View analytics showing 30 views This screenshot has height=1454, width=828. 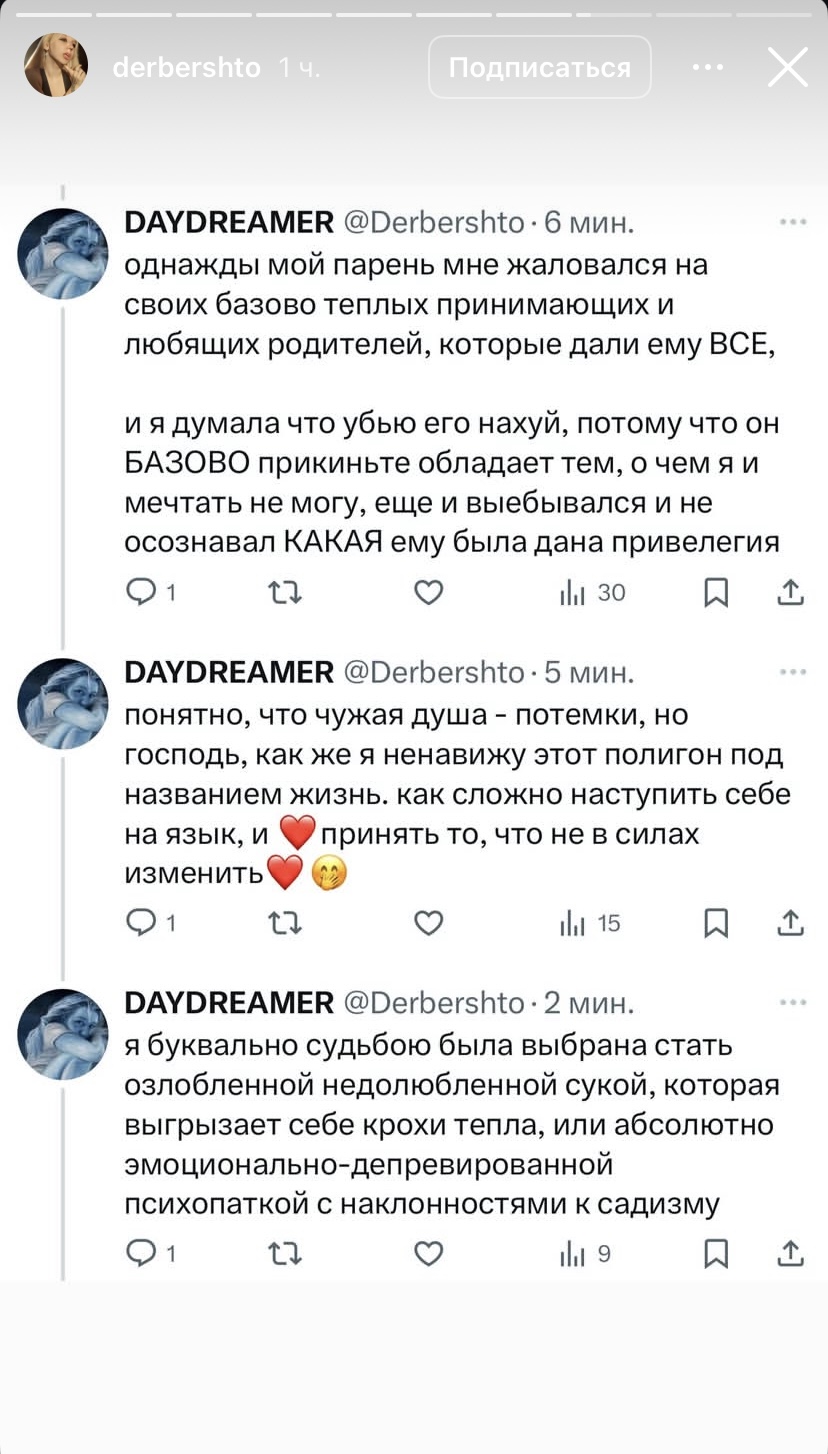[x=592, y=593]
